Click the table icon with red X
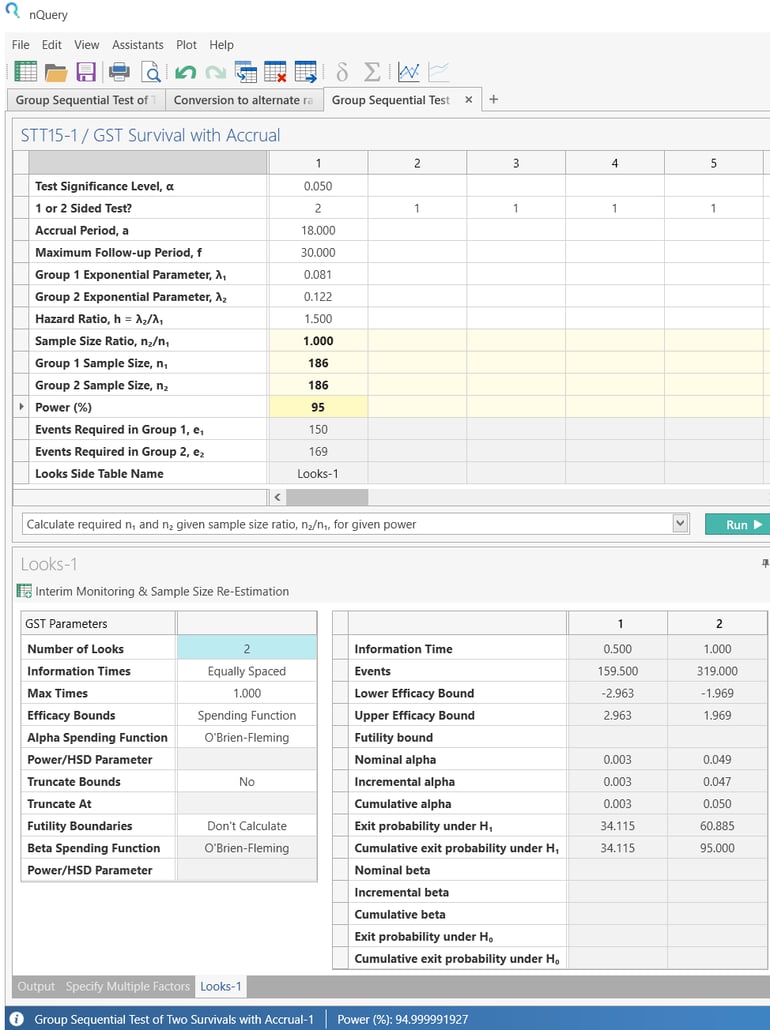This screenshot has width=770, height=1030. 275,71
